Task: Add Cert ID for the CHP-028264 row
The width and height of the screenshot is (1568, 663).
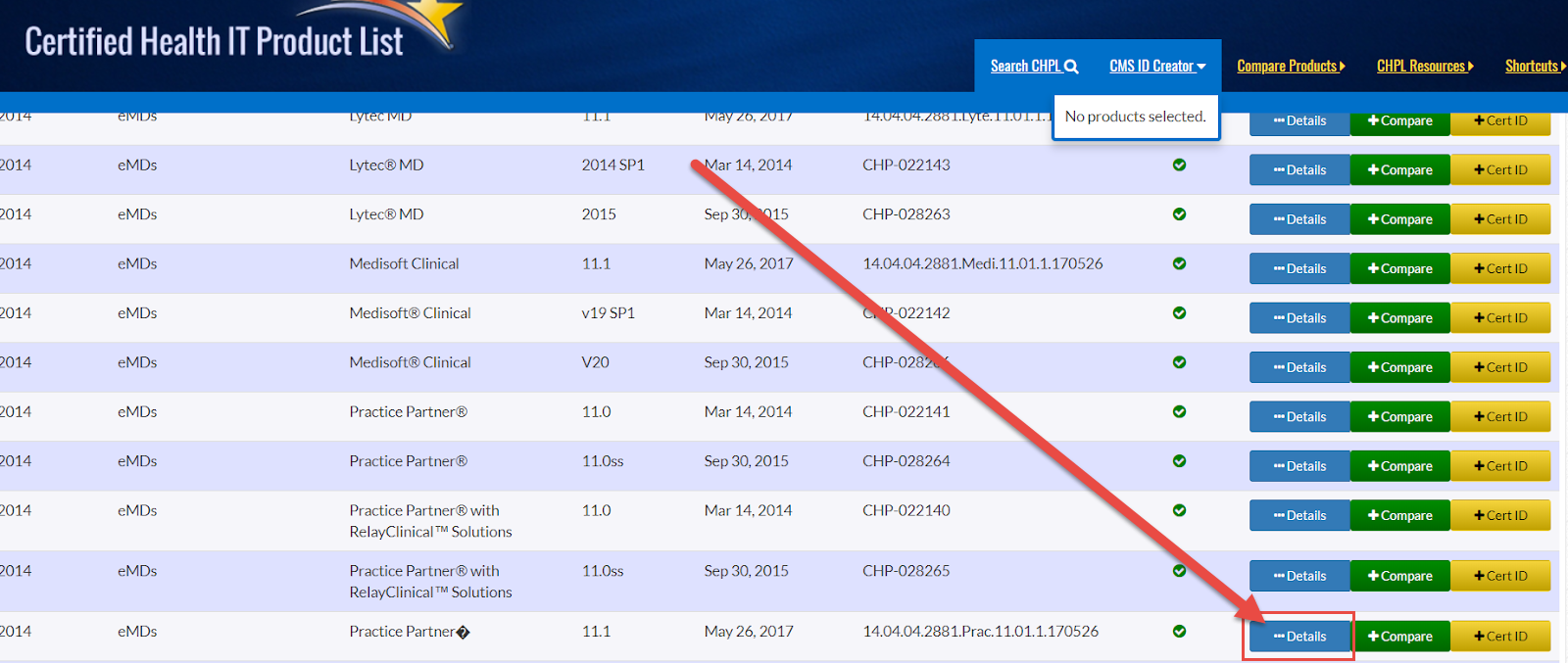Action: [1500, 466]
